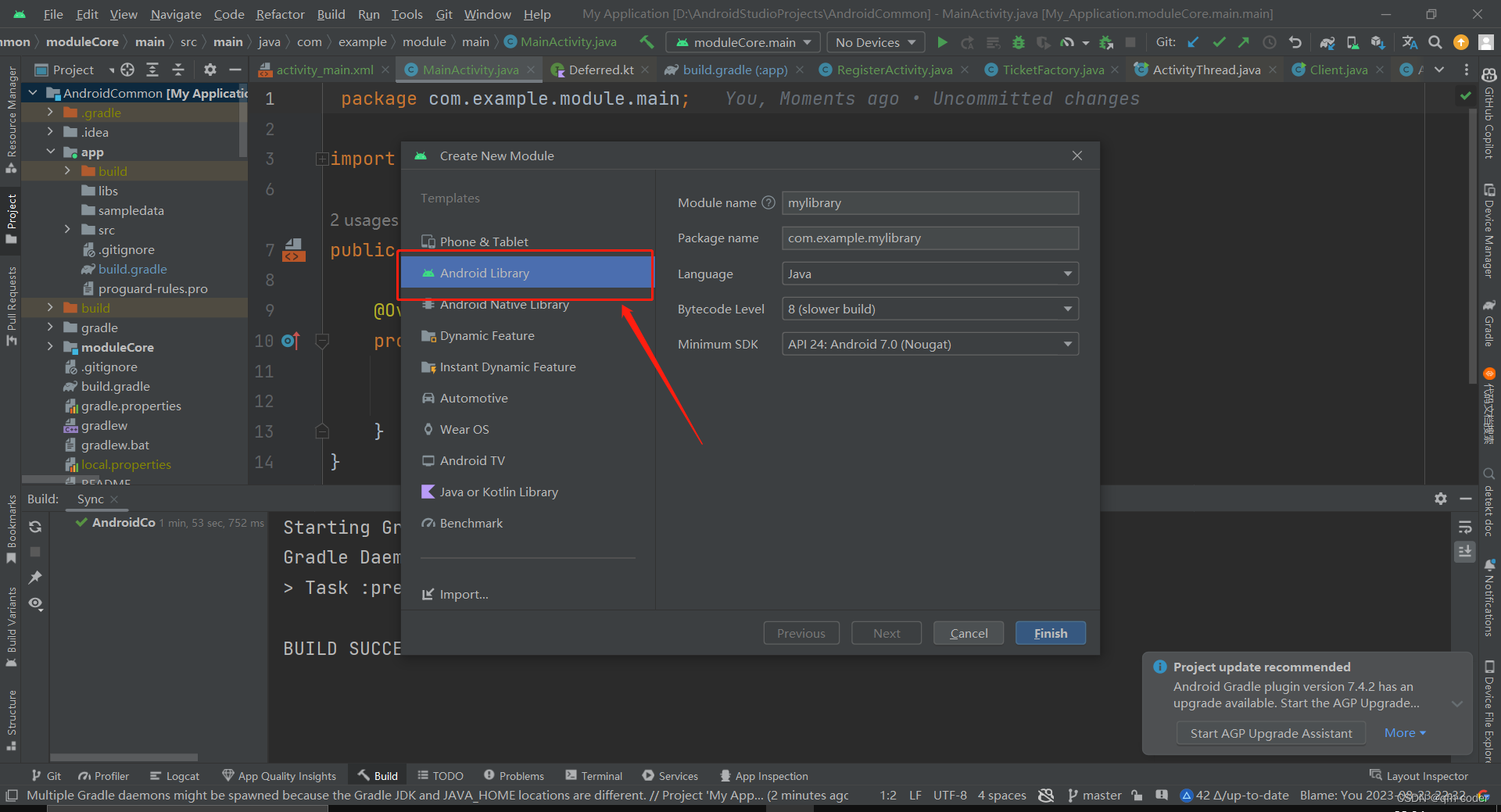Close the Create New Module dialog
1501x812 pixels.
point(1077,156)
